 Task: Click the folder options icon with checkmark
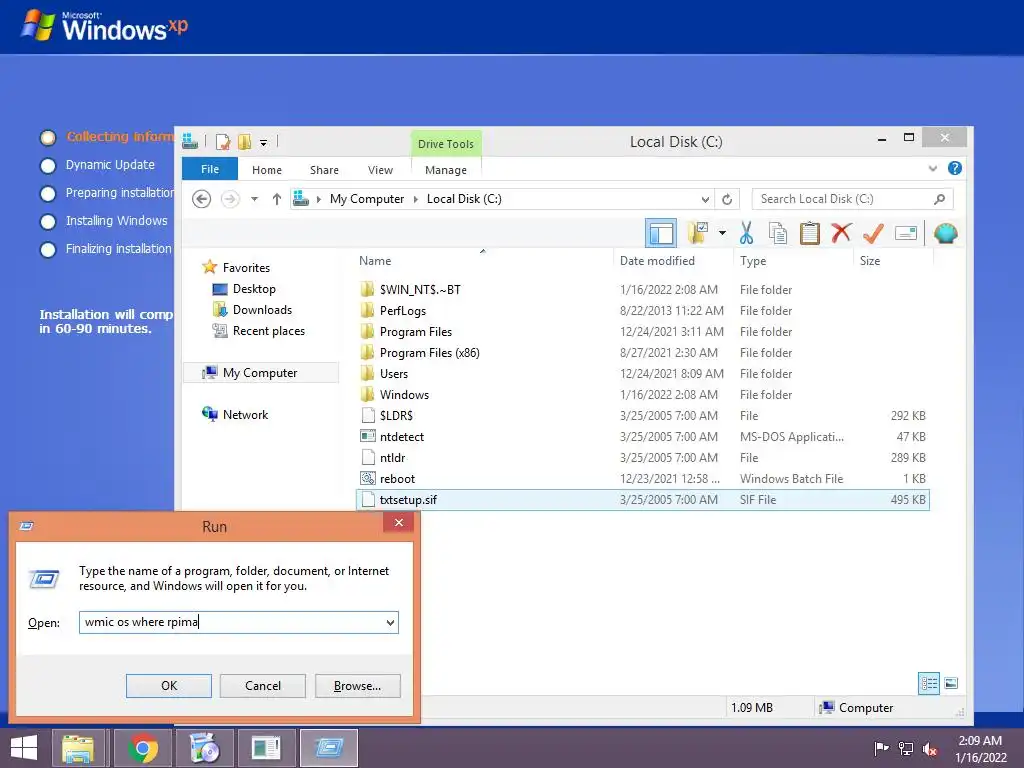697,233
